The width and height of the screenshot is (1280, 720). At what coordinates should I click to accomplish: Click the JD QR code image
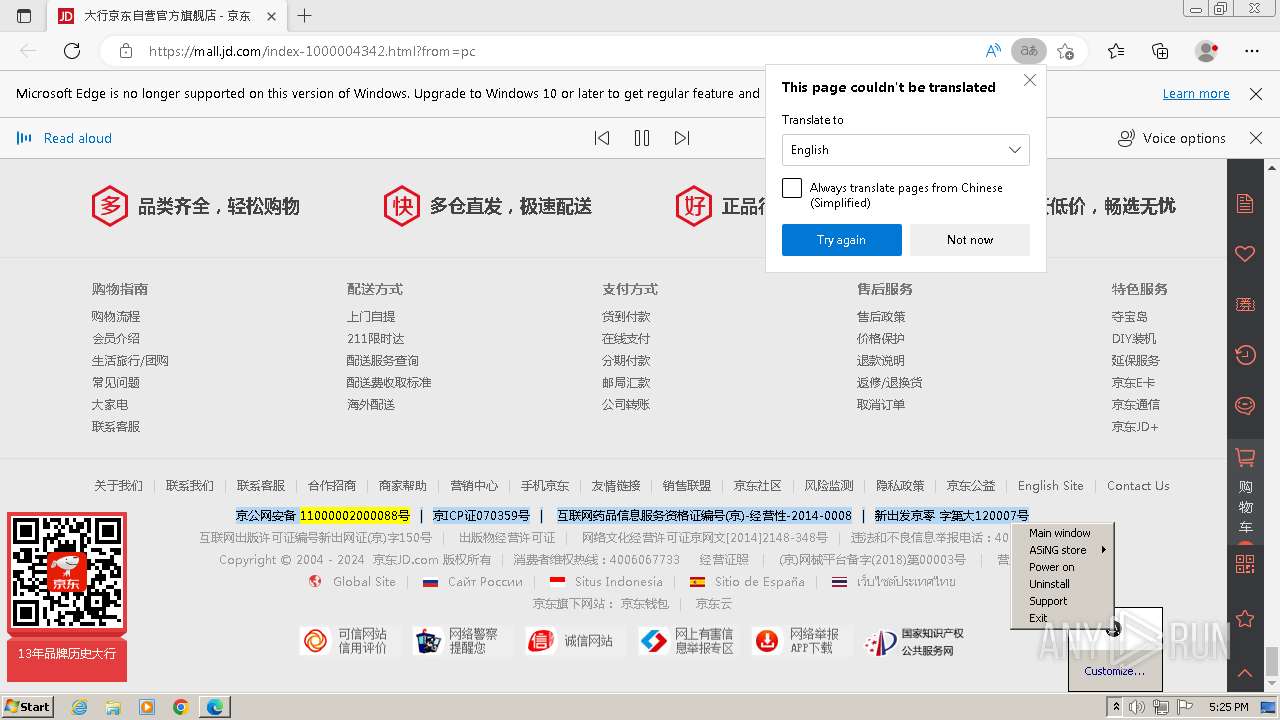point(67,572)
